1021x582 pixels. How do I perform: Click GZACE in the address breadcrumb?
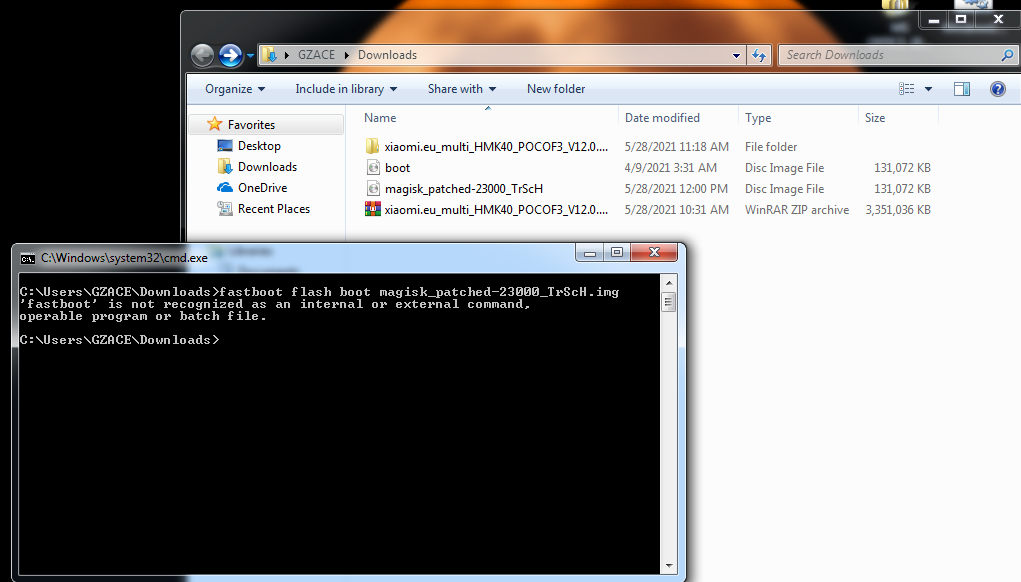316,55
